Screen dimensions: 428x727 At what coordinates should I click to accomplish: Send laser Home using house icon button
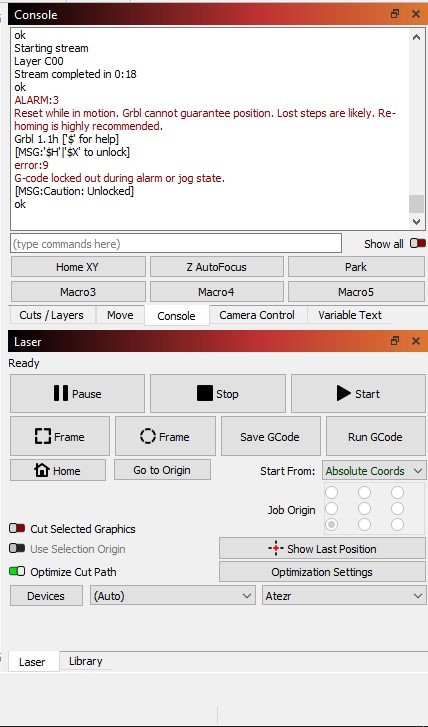58,470
